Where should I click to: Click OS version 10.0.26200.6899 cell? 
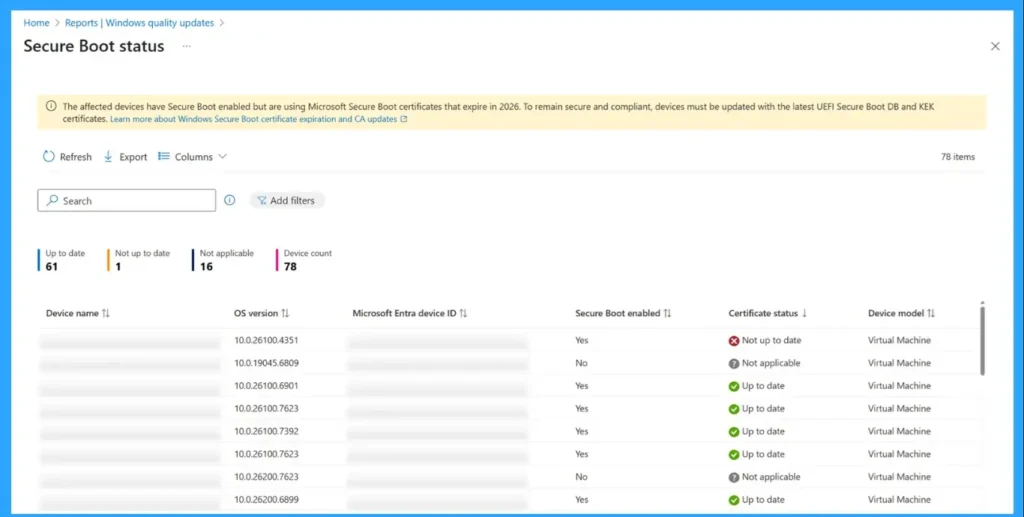[266, 499]
